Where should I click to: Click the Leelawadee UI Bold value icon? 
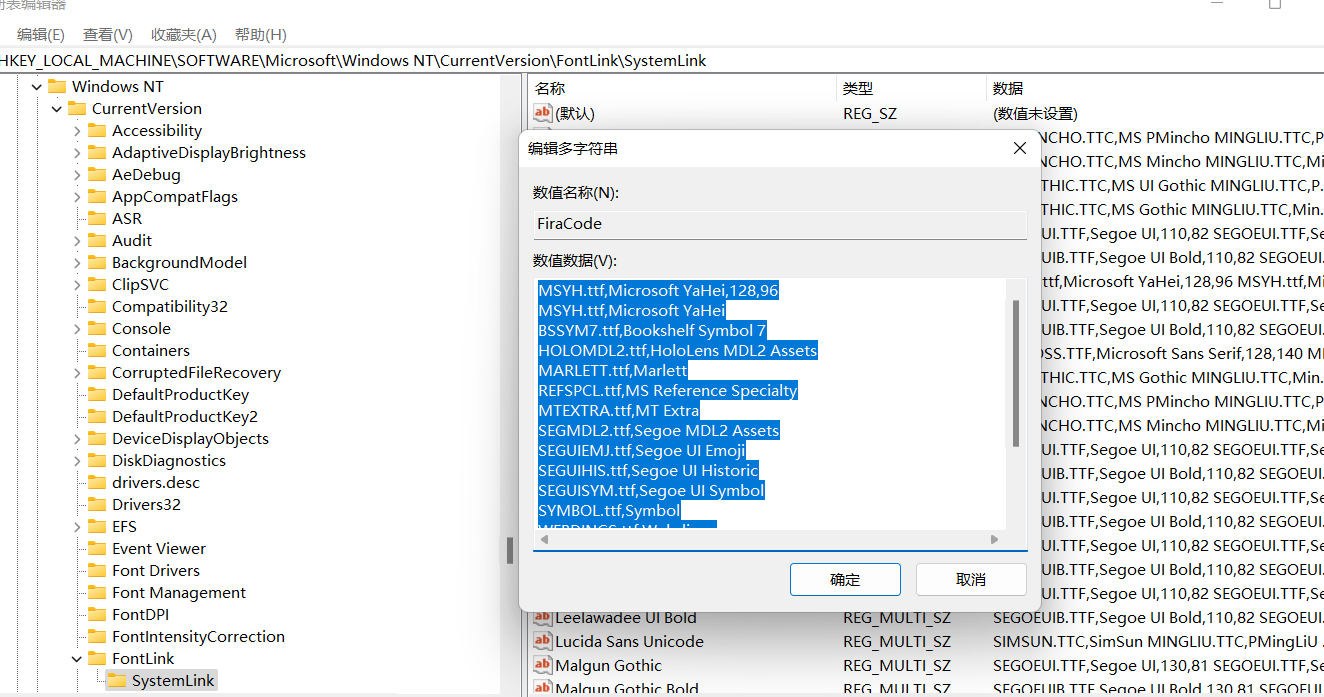coord(543,618)
